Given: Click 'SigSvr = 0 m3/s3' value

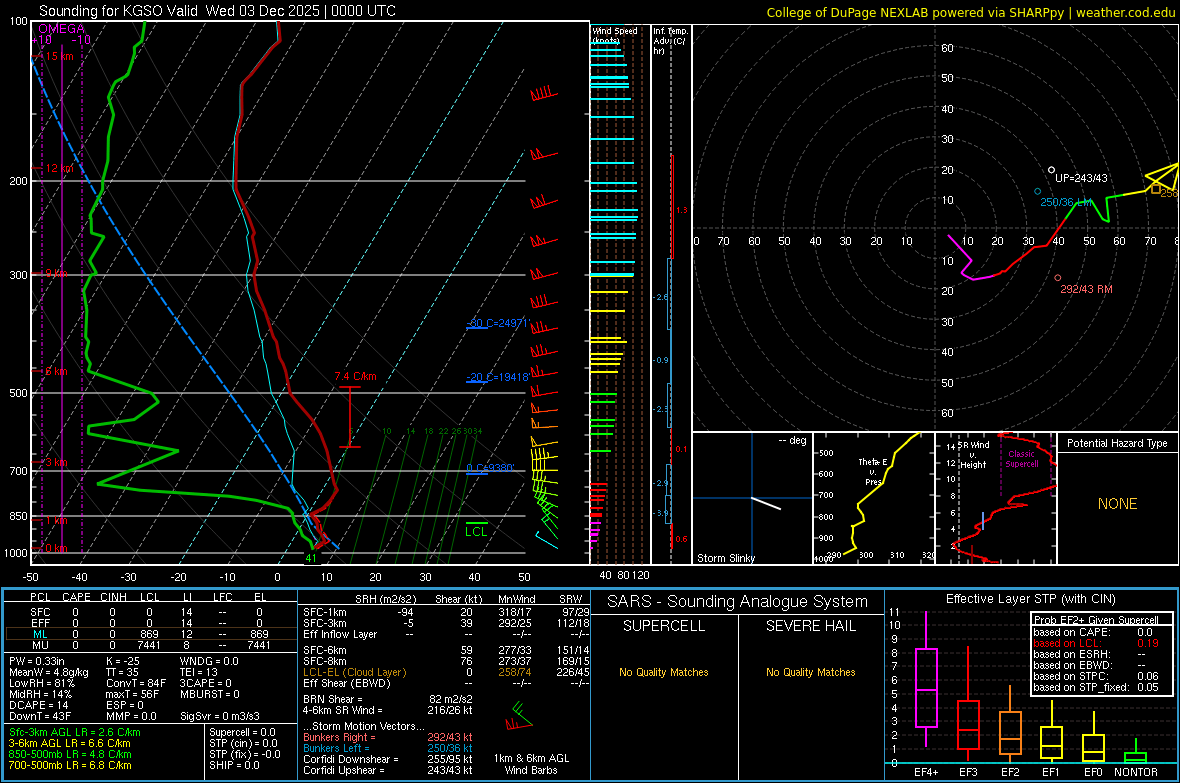Looking at the screenshot, I should 220,716.
